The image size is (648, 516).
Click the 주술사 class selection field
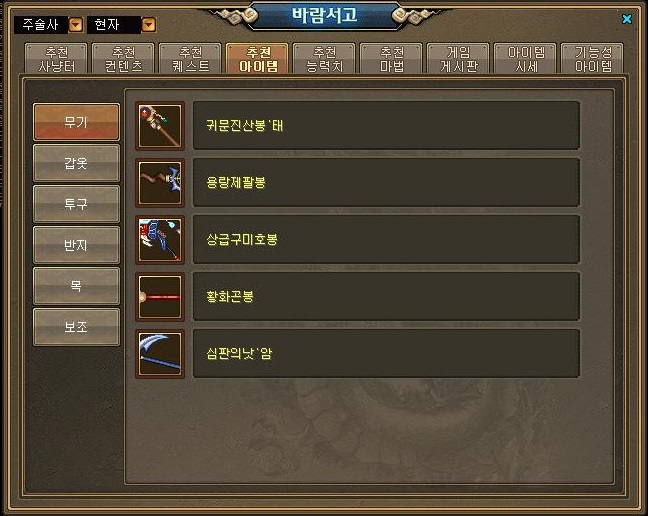point(41,25)
